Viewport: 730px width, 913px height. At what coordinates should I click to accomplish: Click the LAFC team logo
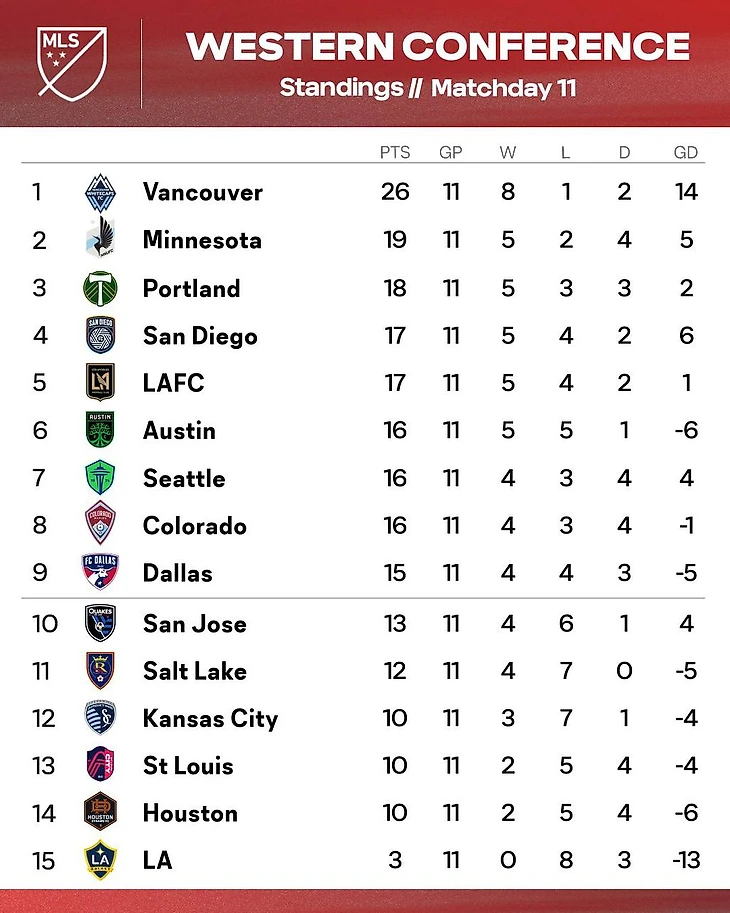click(x=100, y=382)
